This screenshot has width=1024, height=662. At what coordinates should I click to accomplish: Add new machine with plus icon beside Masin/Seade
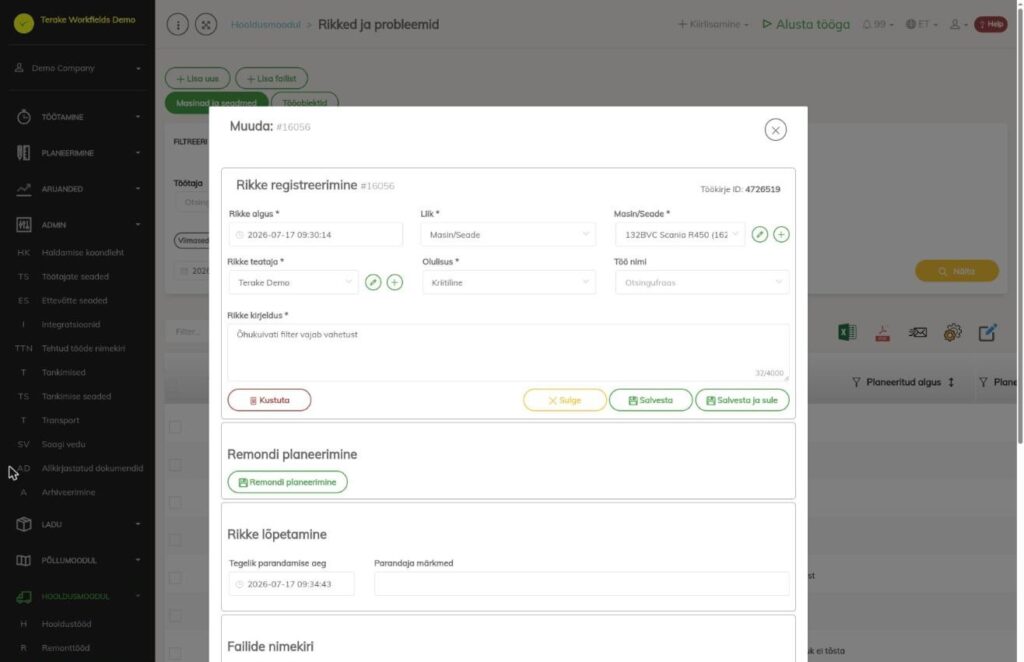781,234
